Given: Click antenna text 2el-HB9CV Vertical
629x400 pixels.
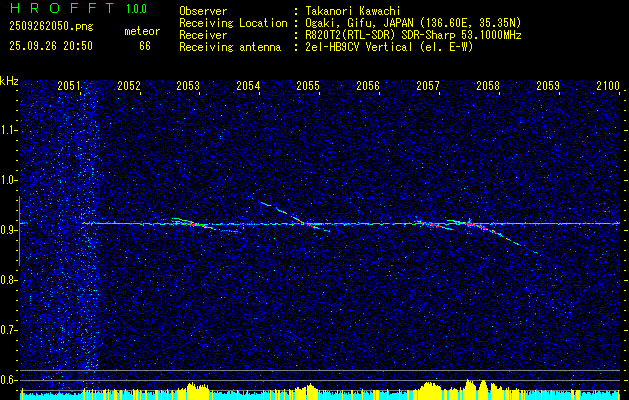Looking at the screenshot, I should click(359, 47).
